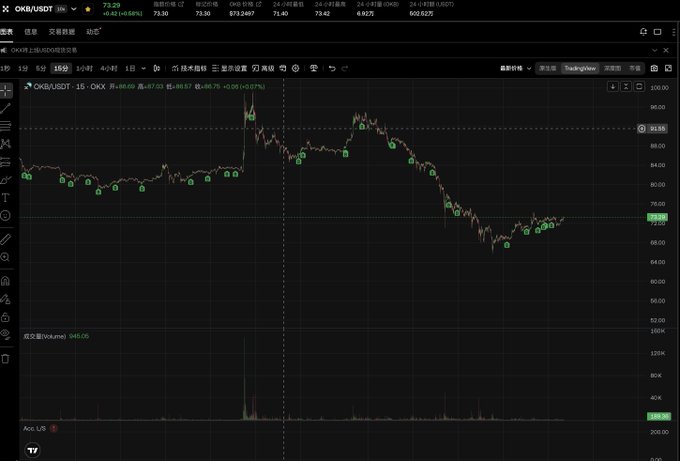Viewport: 680px width, 461px height.
Task: Open the 10x leverage badge
Action: tap(61, 9)
